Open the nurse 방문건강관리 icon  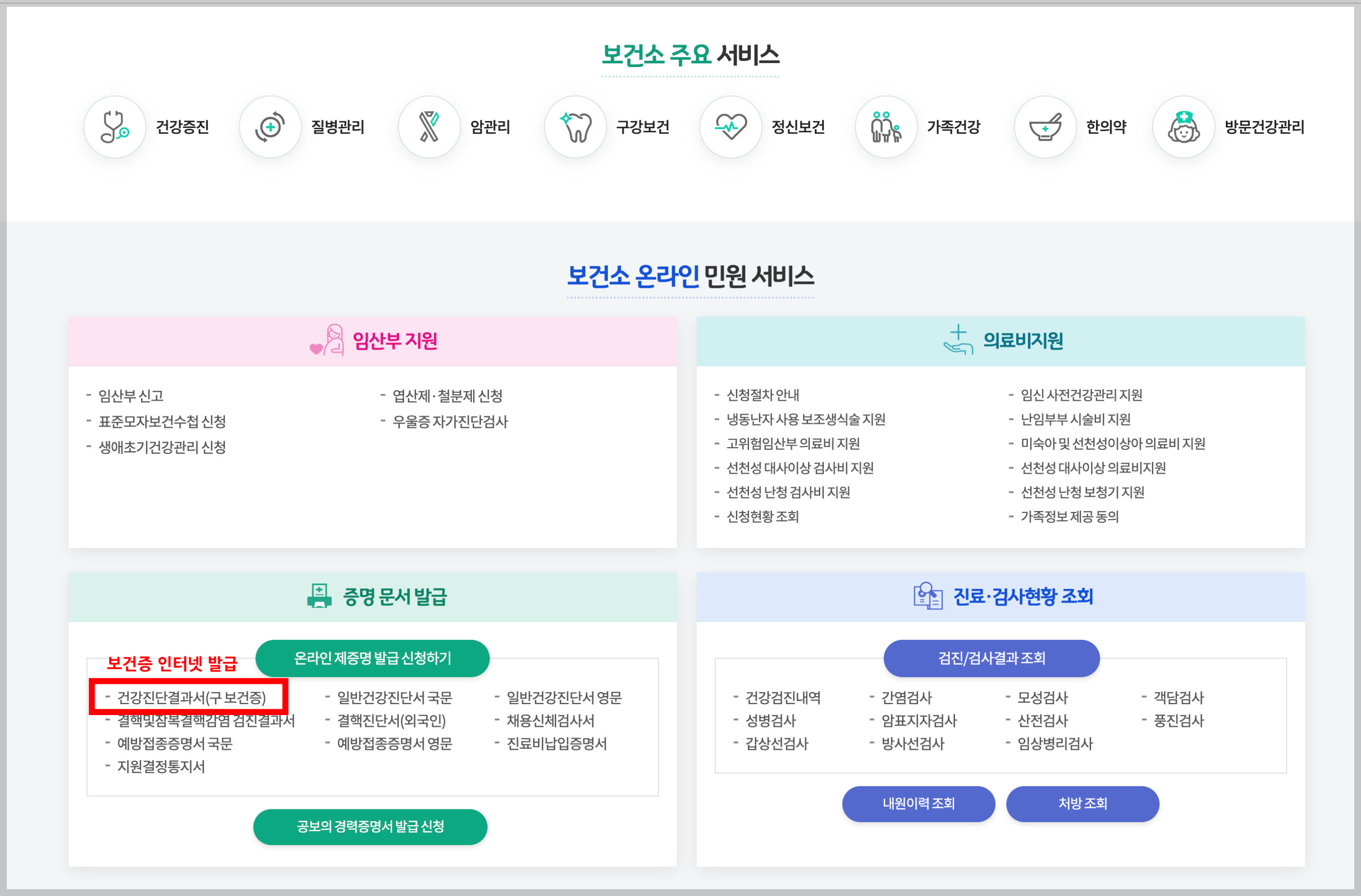(x=1183, y=127)
